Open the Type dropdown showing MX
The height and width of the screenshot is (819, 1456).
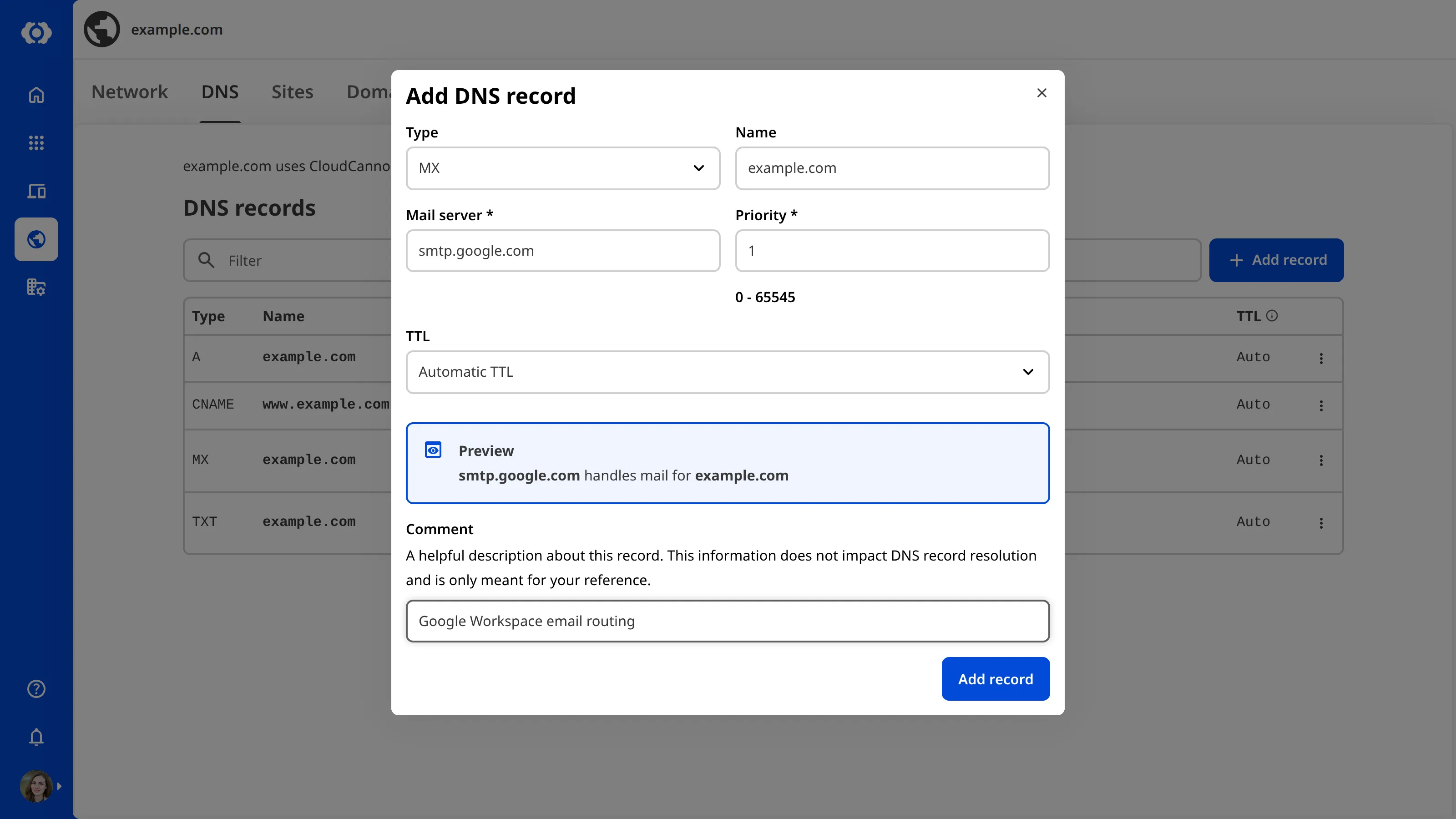(x=563, y=168)
